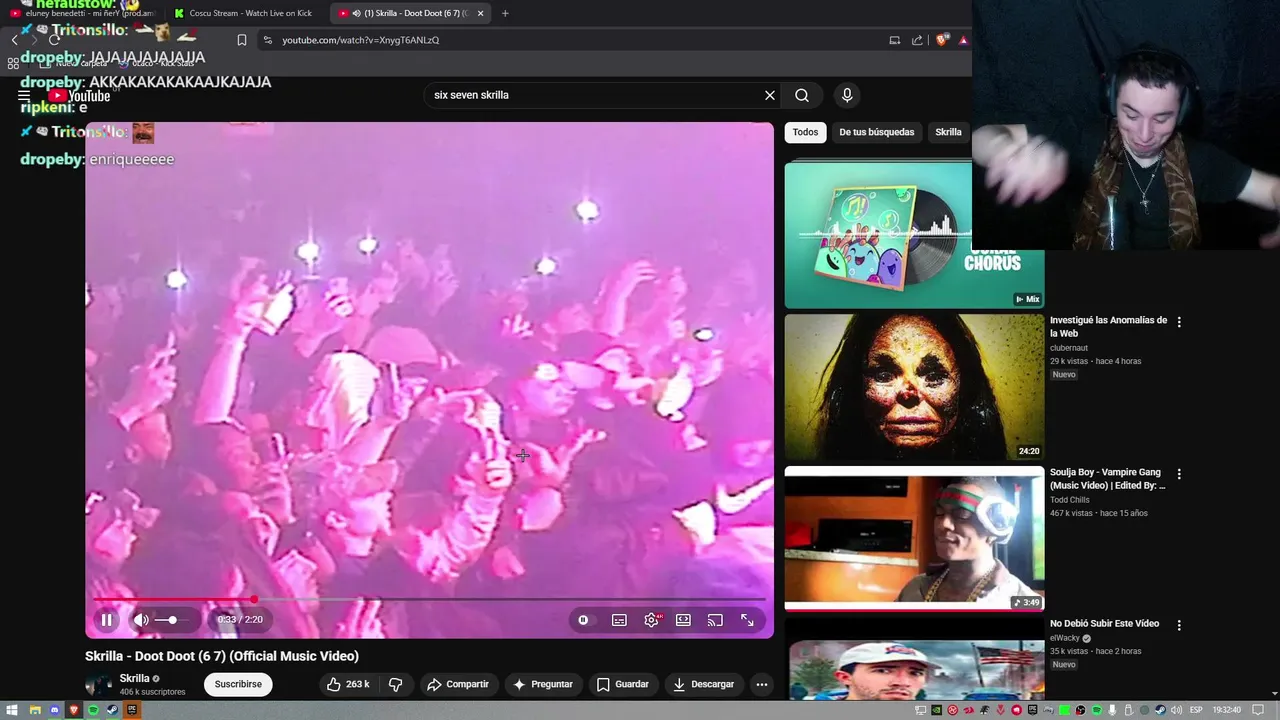Open 'Investigué las Anomalías' video thumbnail
This screenshot has width=1280, height=720.
click(x=914, y=387)
